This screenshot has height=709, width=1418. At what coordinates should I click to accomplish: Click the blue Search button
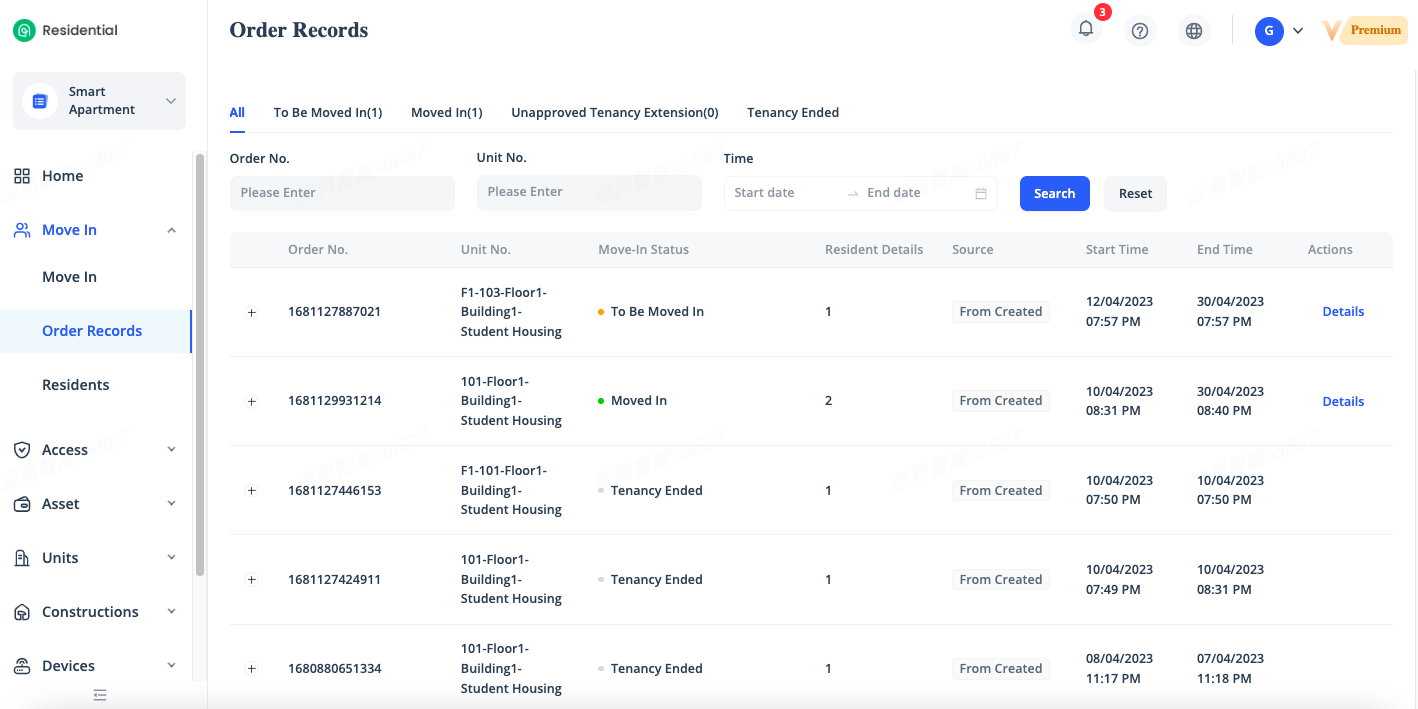[1054, 194]
